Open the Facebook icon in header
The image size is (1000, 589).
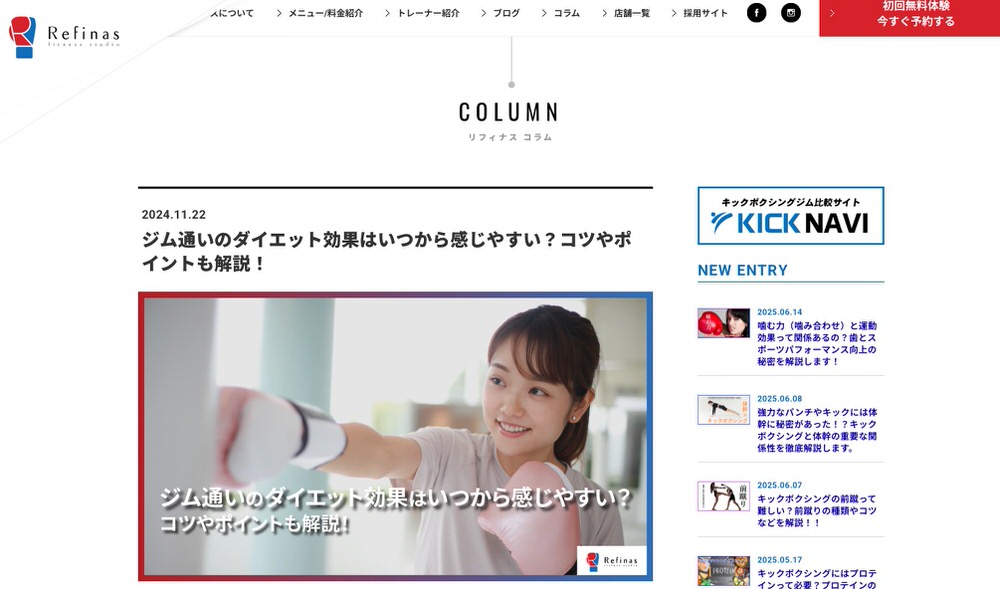tap(756, 13)
